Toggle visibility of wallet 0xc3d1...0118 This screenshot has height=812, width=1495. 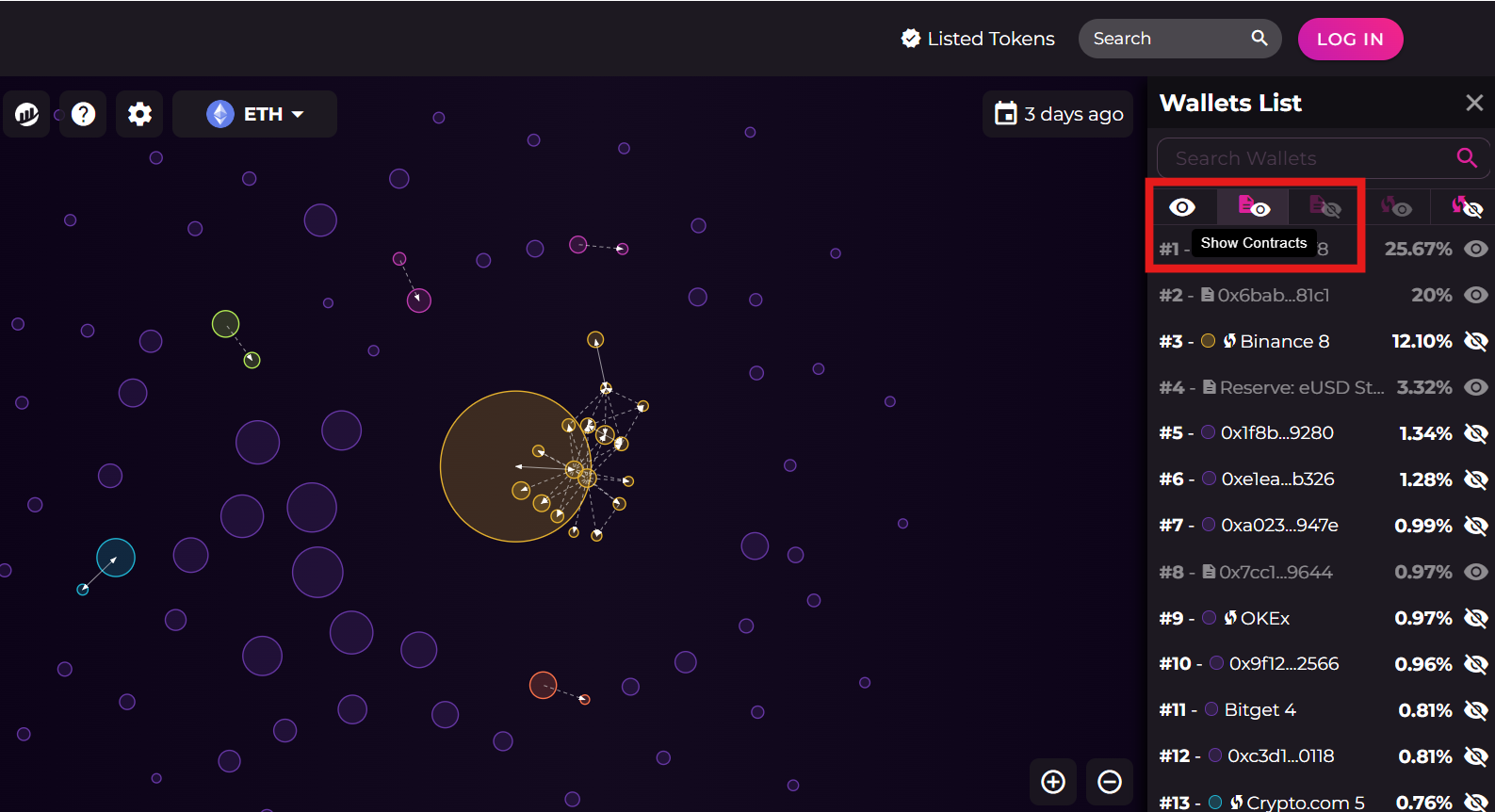pos(1476,756)
